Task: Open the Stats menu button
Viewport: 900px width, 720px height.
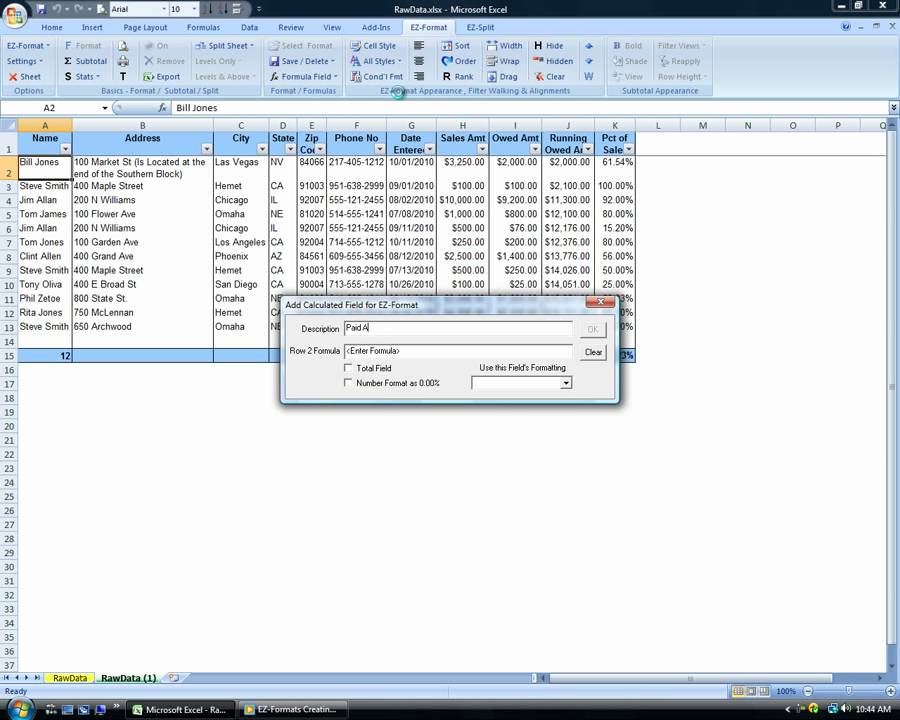Action: (82, 76)
